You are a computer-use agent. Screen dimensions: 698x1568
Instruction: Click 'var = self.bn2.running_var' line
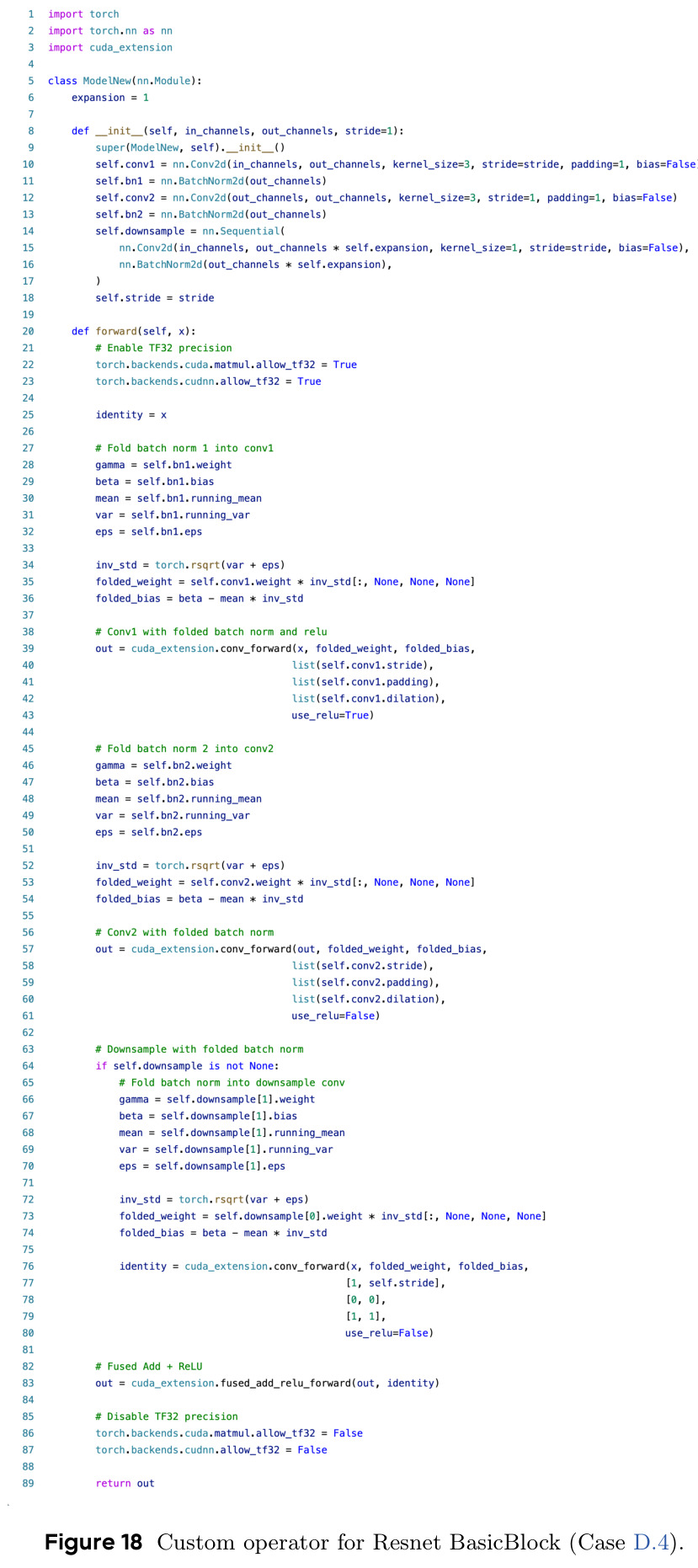(x=173, y=816)
